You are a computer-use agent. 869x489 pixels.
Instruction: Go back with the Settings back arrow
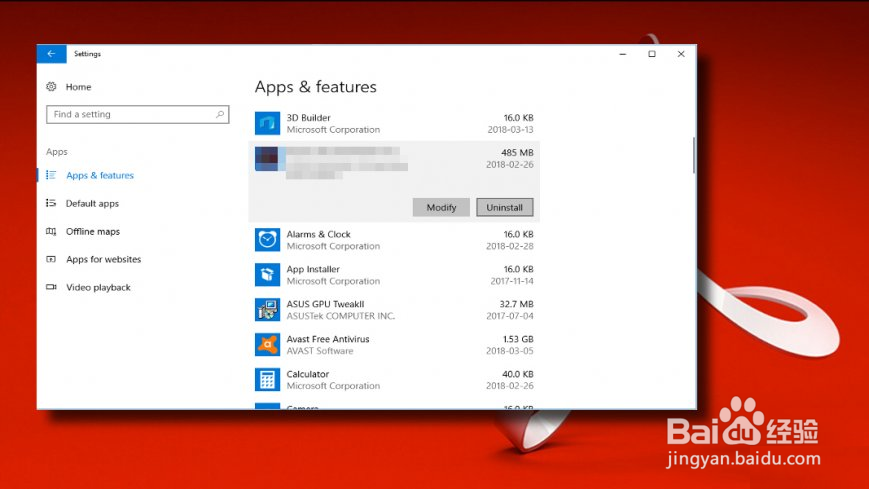tap(51, 54)
